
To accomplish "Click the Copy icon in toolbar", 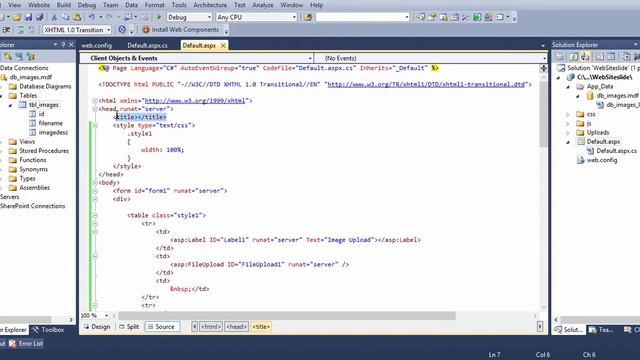I will pos(65,17).
